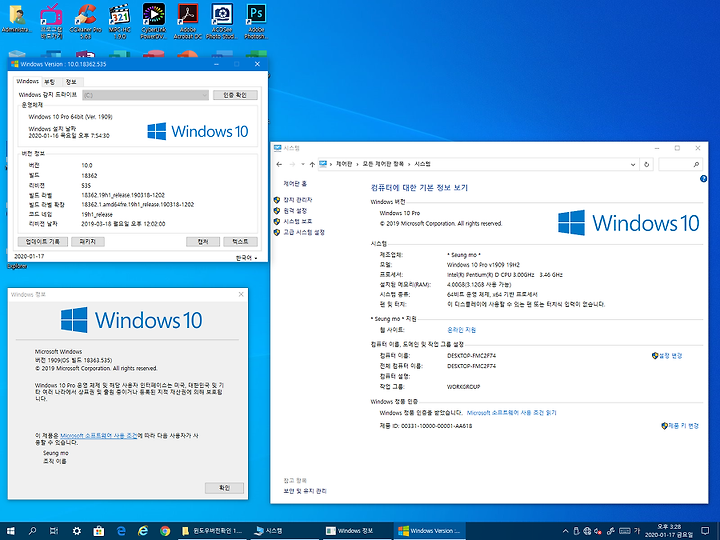Click the 텍스트 button
This screenshot has height=540, width=720.
click(240, 242)
